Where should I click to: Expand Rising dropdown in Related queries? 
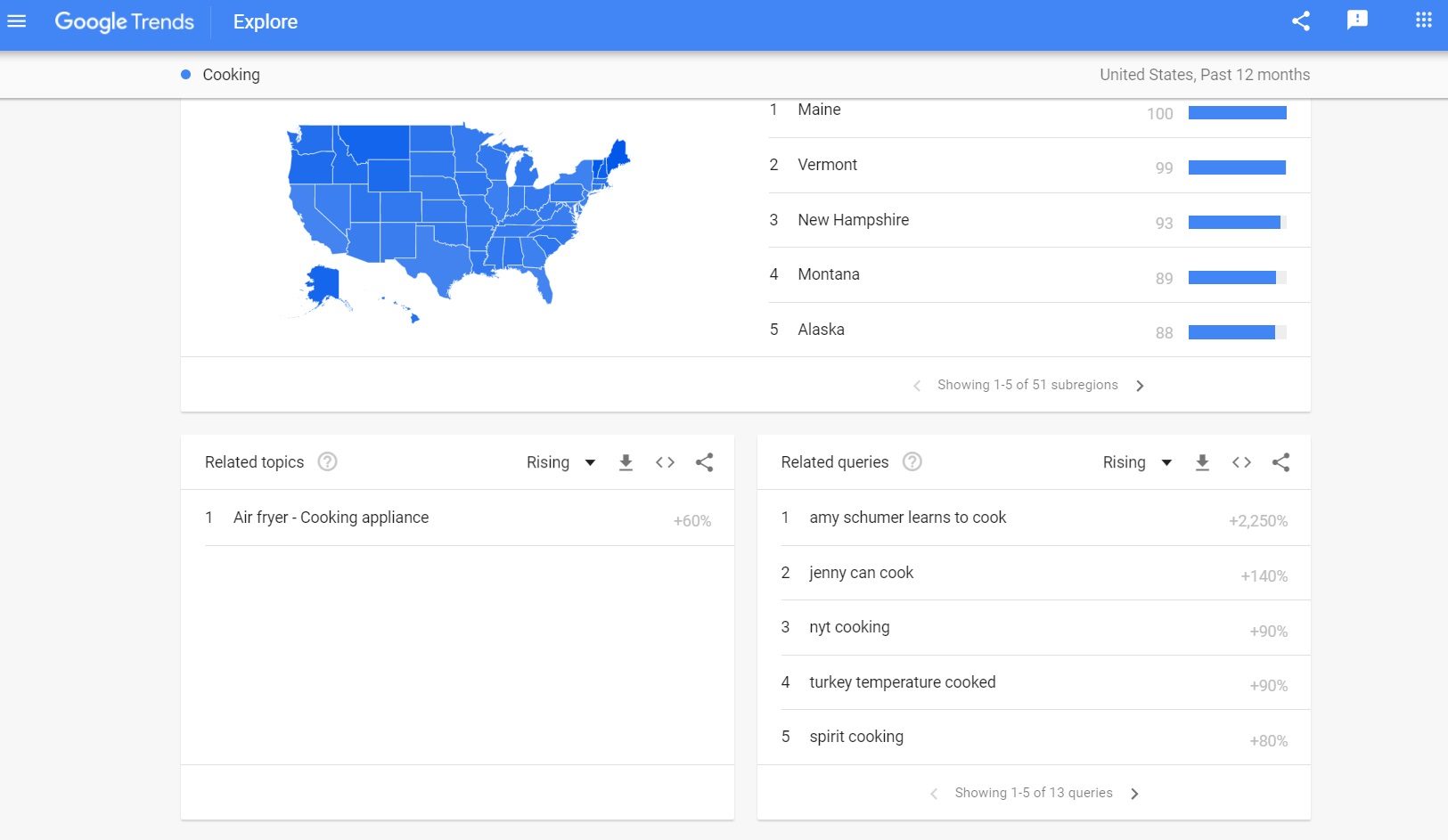(x=1137, y=462)
